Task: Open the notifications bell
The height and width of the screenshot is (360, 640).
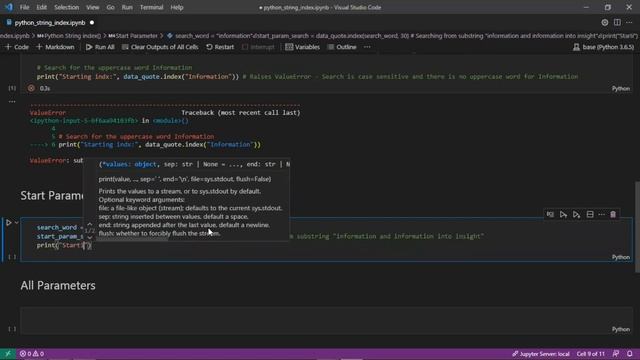Action: tap(630, 354)
